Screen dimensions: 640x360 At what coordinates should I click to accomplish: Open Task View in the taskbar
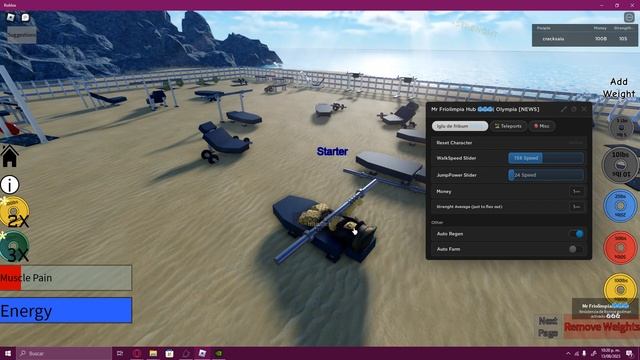[120, 353]
